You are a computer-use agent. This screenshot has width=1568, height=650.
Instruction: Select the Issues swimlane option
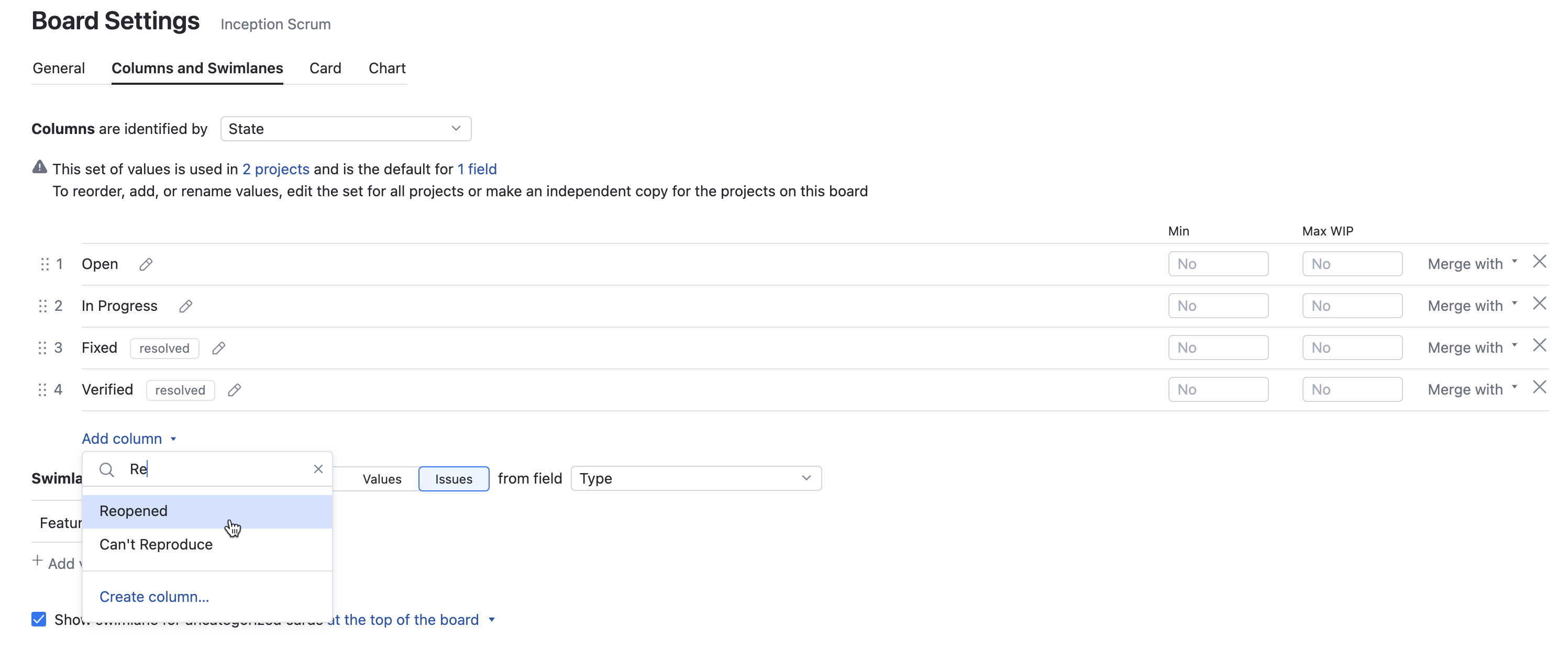click(x=454, y=478)
